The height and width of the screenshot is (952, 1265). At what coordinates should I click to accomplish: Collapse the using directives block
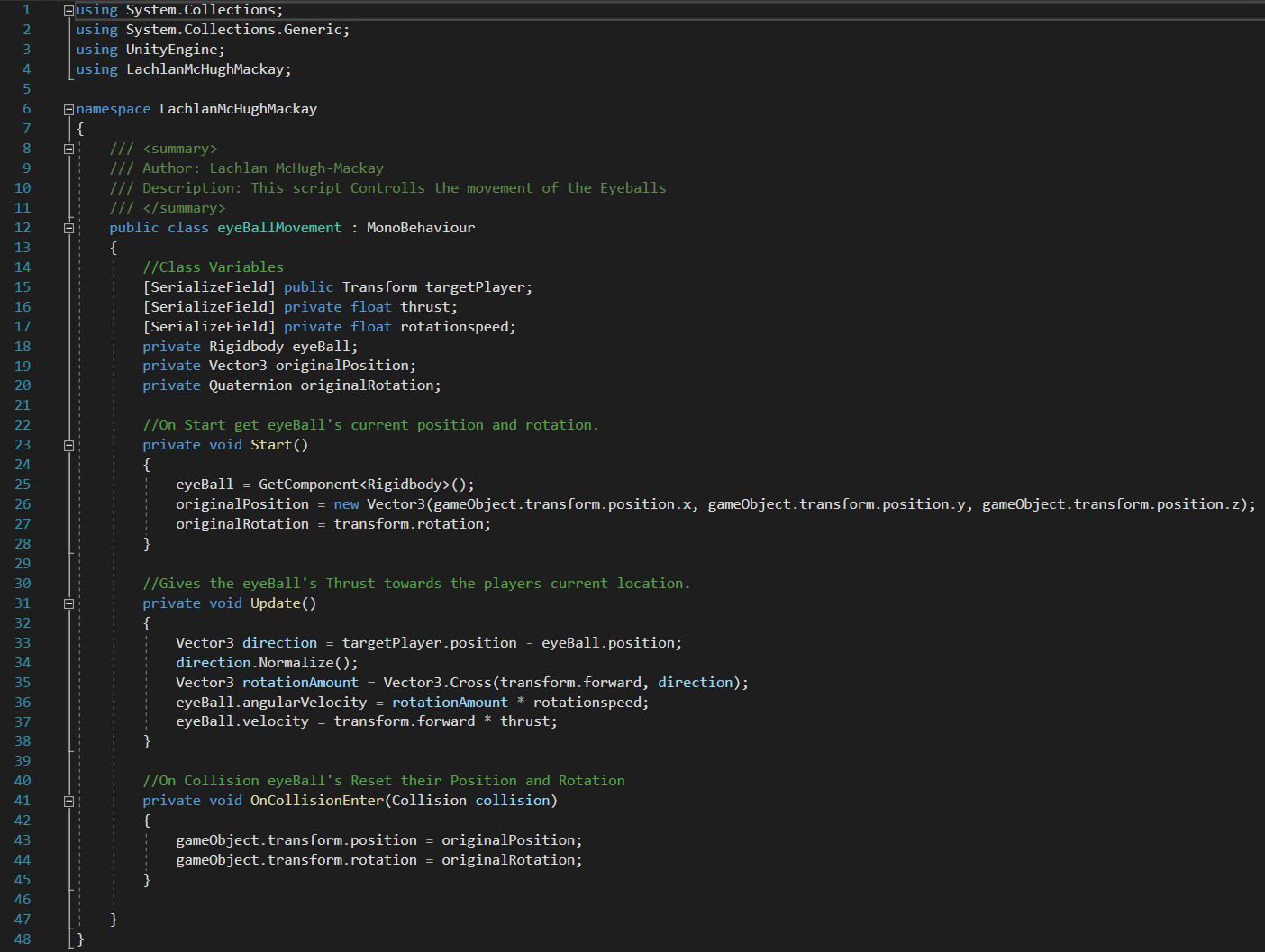point(68,11)
